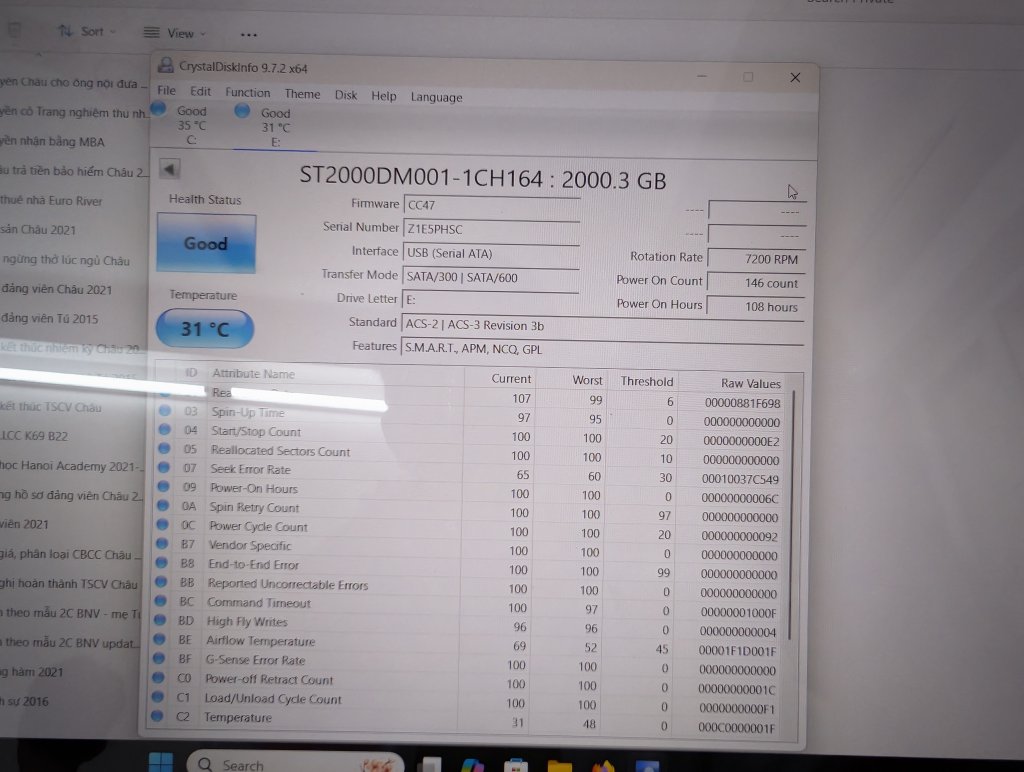Click the status dot for 03 Spin-Up Time
1024x772 pixels.
click(x=165, y=410)
